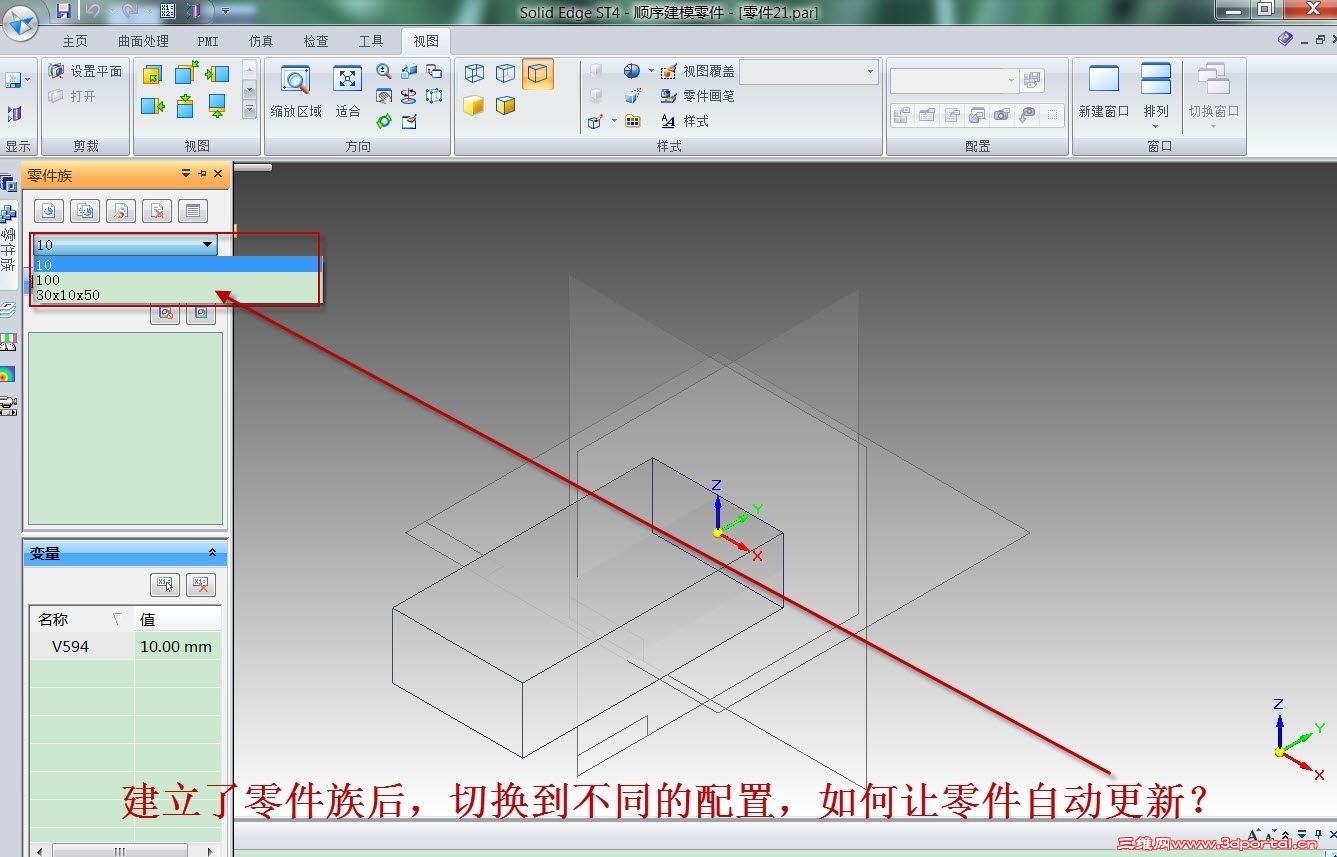Click the left suppress-feature icon below the list
The height and width of the screenshot is (857, 1337).
(165, 313)
